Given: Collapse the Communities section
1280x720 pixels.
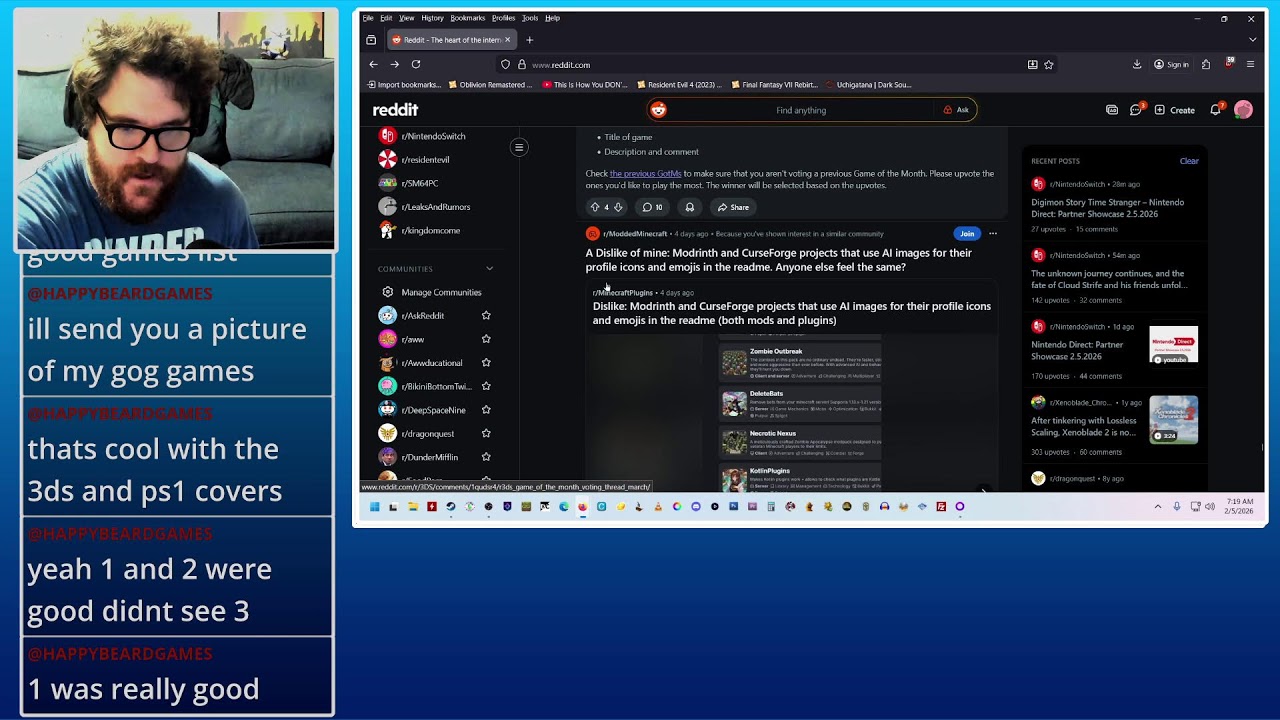Looking at the screenshot, I should (x=489, y=269).
